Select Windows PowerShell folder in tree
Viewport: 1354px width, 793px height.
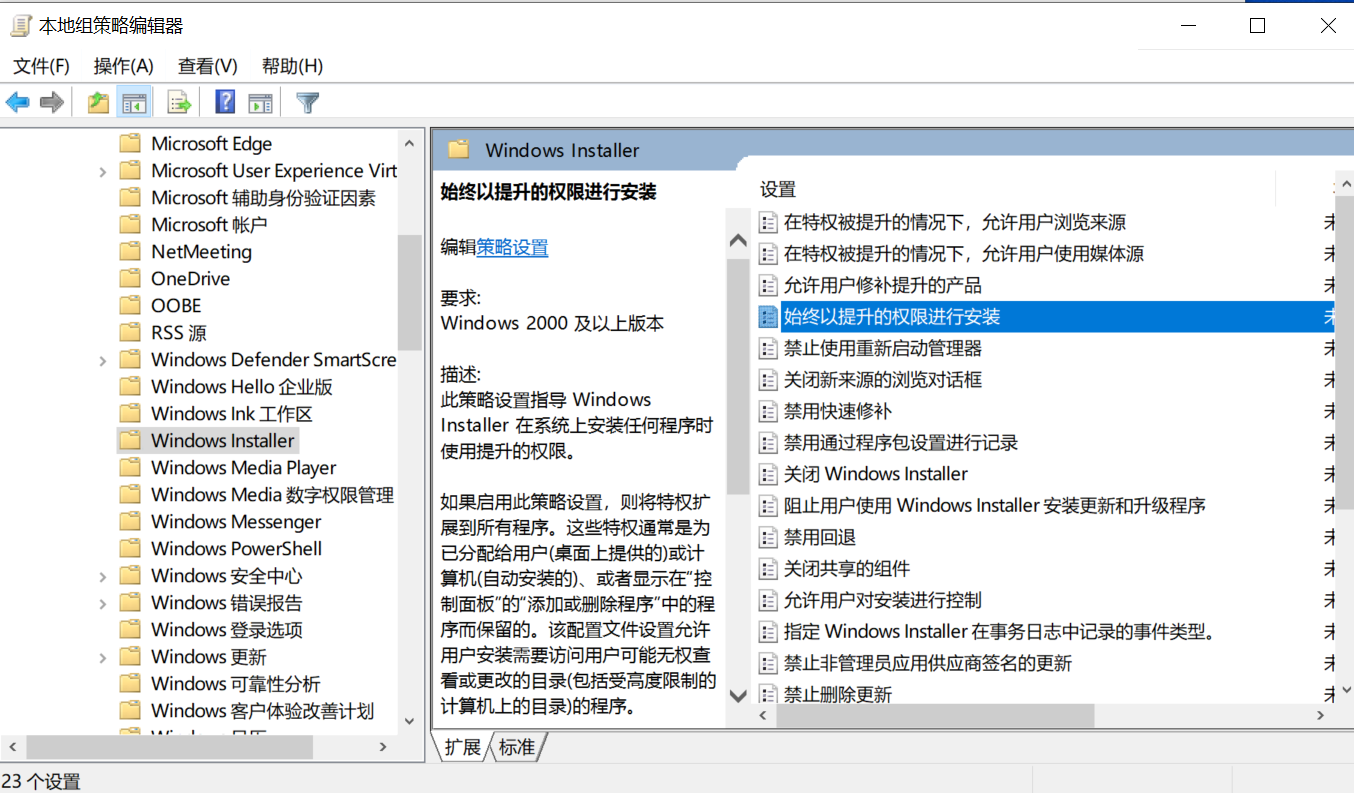pyautogui.click(x=236, y=549)
